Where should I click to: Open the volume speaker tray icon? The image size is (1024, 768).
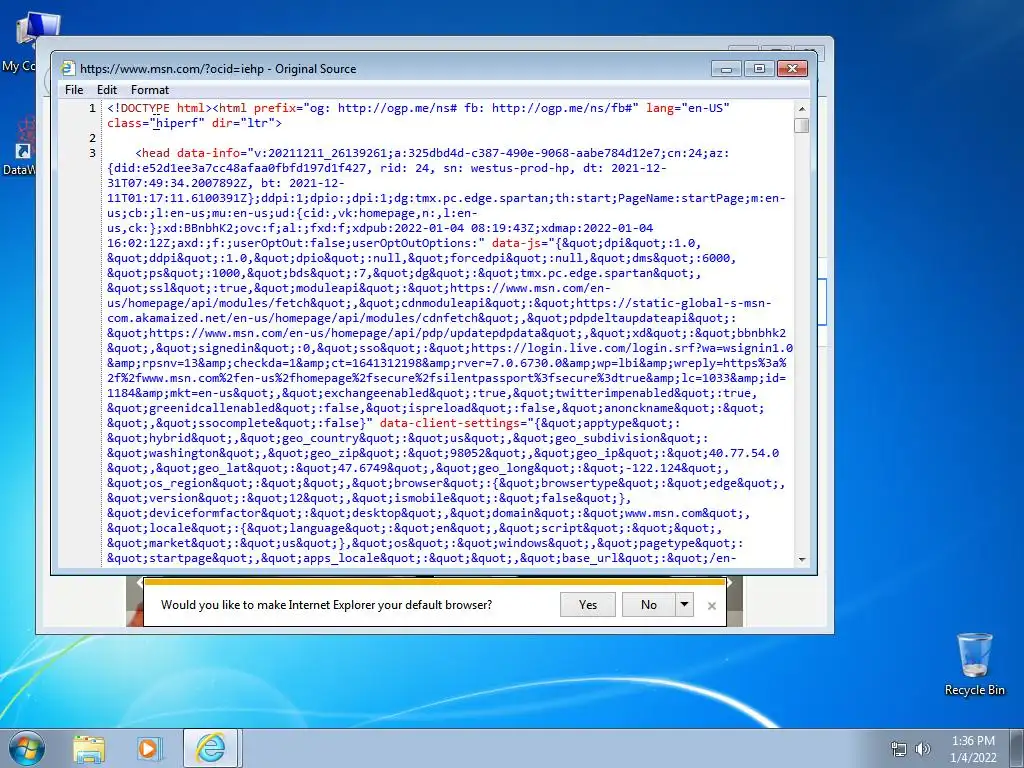tap(922, 749)
